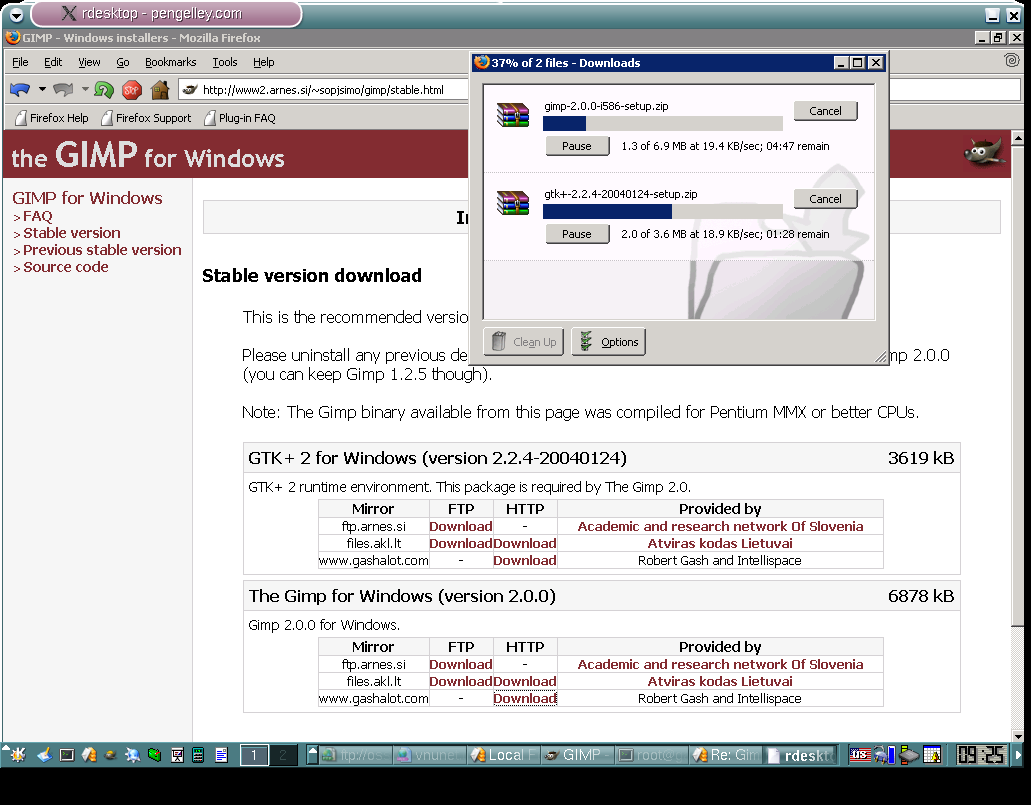Launch the Konqueror browser icon in the panel
Image resolution: width=1031 pixels, height=805 pixels.
(x=132, y=755)
